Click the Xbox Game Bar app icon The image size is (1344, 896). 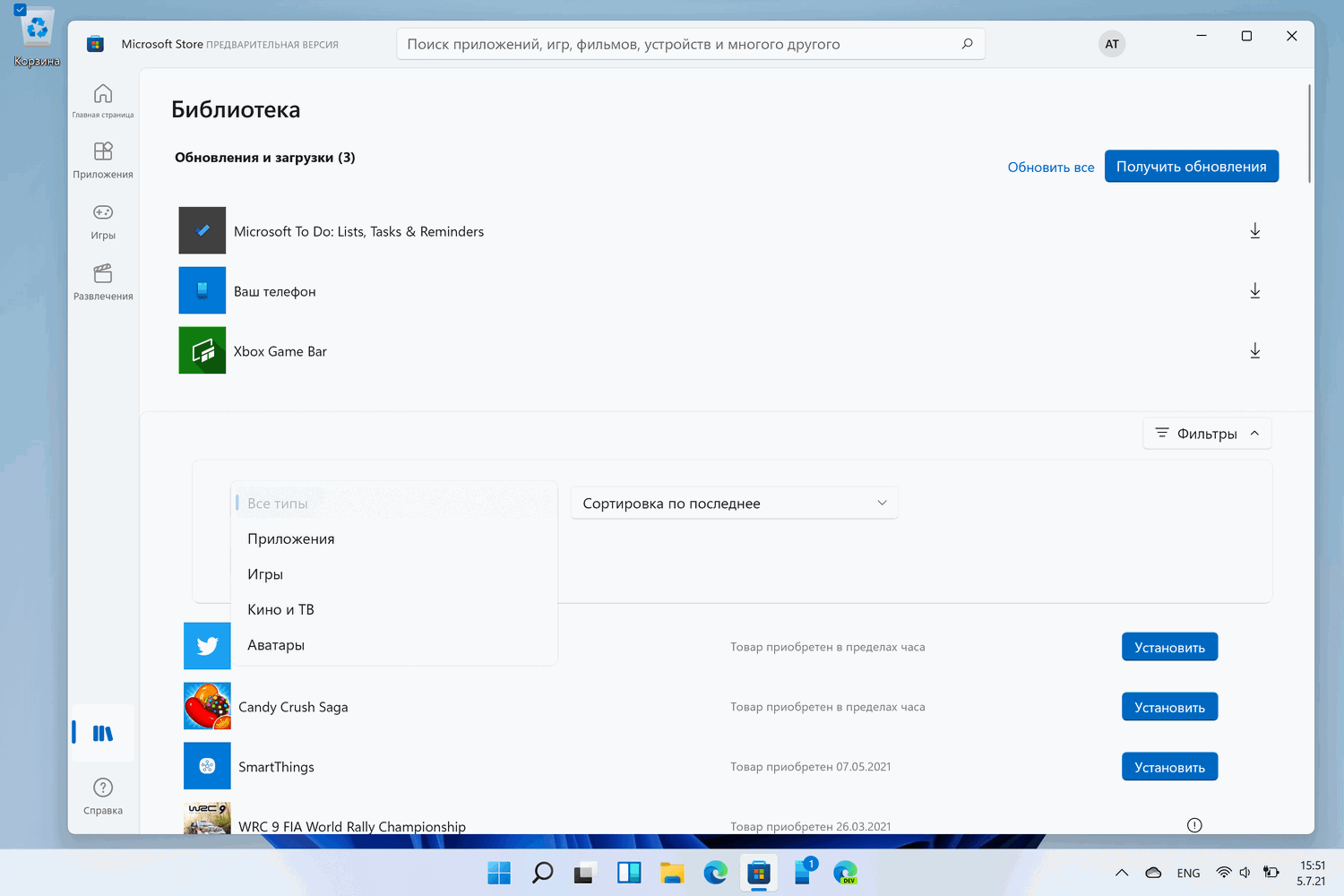pos(202,350)
